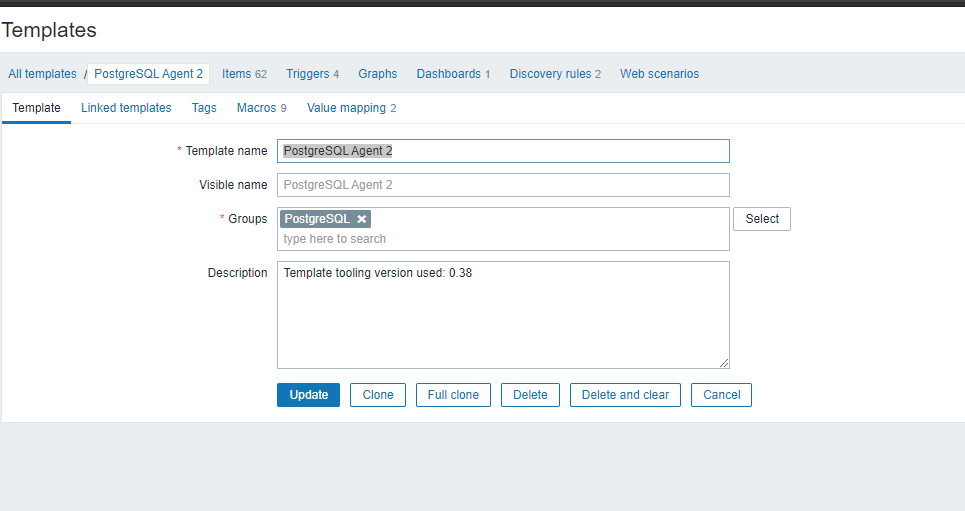The image size is (965, 511).
Task: Click the Visible name label
Action: click(233, 185)
